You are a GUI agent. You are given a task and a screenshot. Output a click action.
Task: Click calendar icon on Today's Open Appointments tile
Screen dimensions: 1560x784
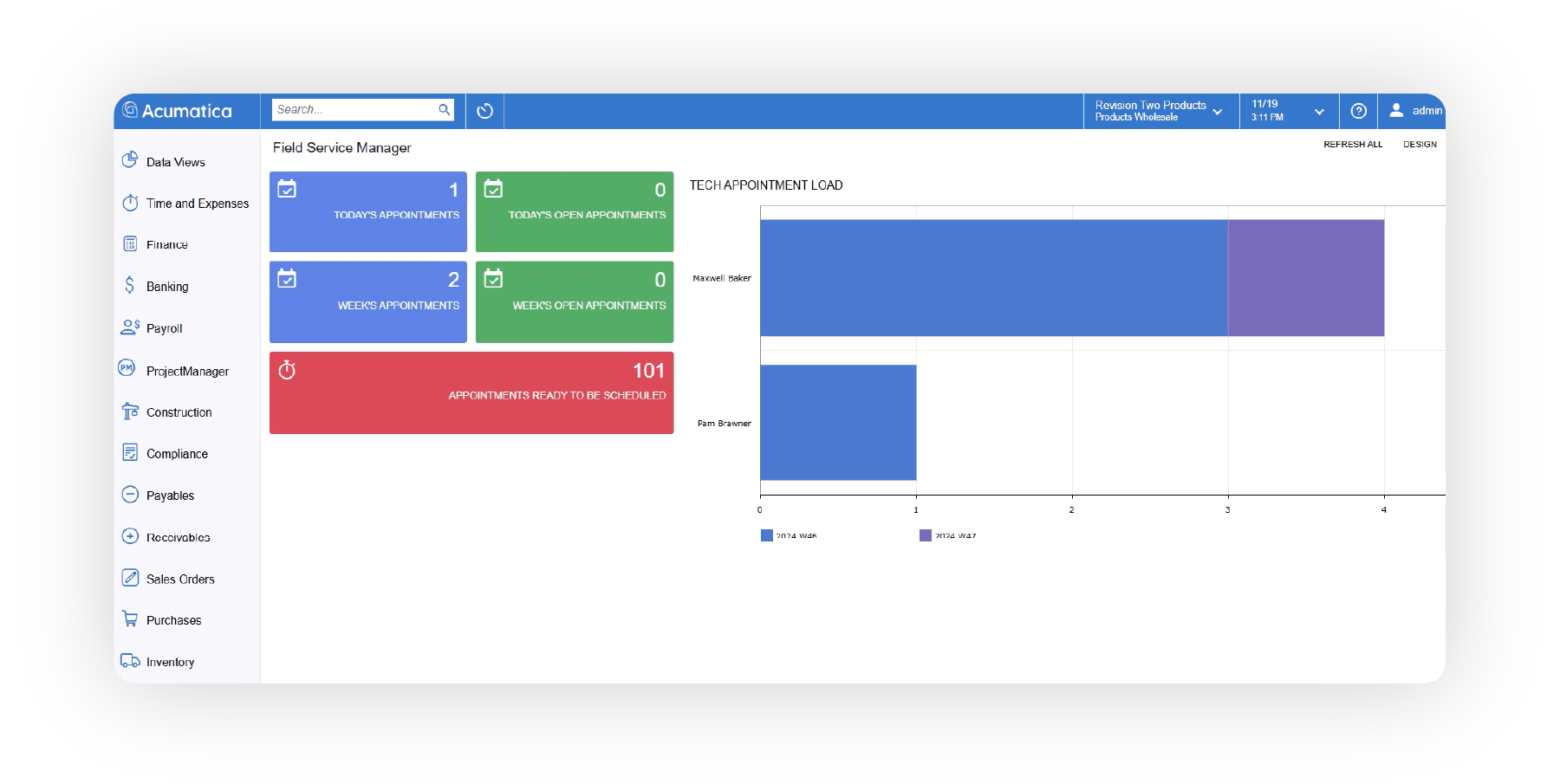click(x=493, y=189)
